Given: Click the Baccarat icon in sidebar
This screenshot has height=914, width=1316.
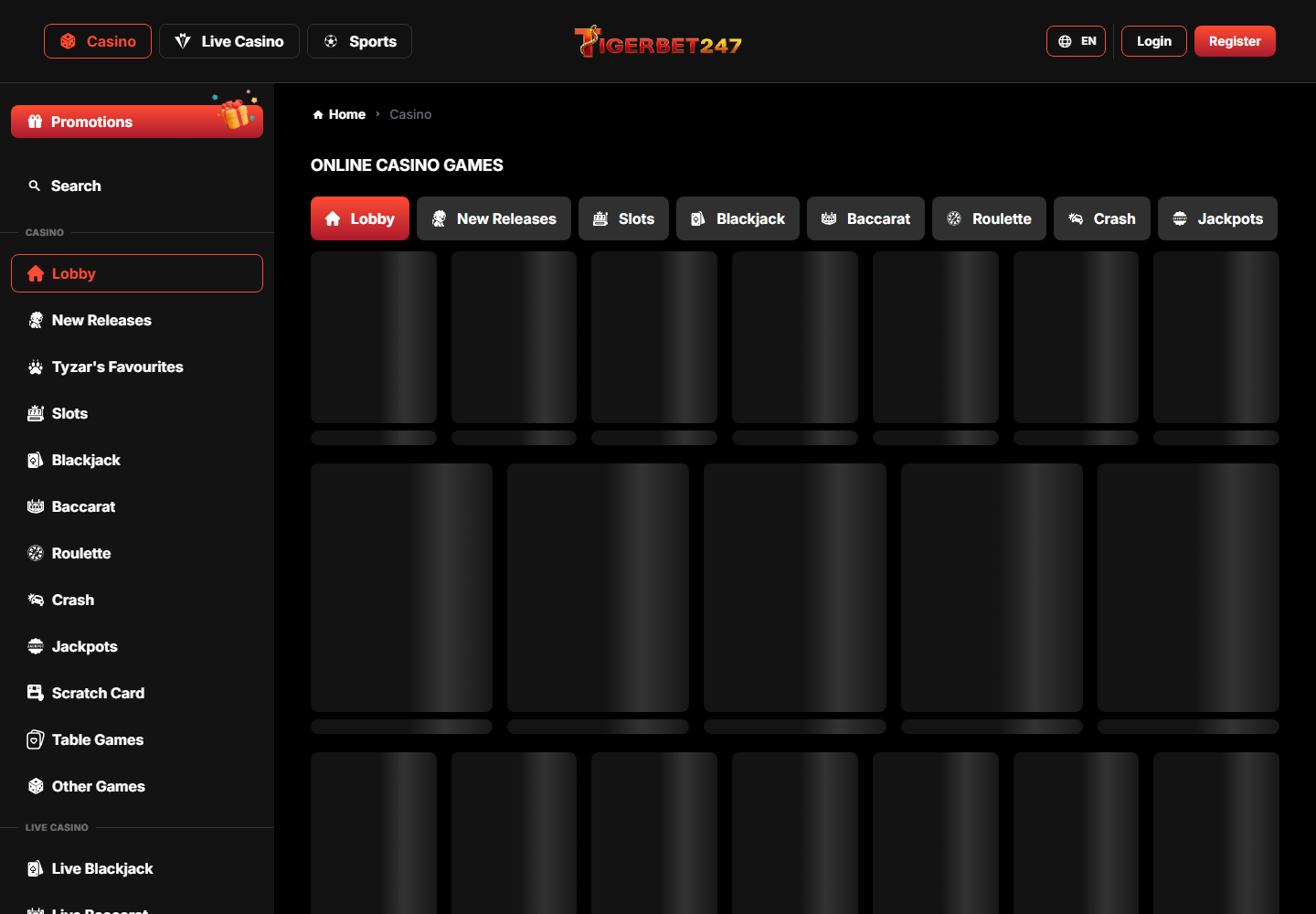Looking at the screenshot, I should pos(36,506).
